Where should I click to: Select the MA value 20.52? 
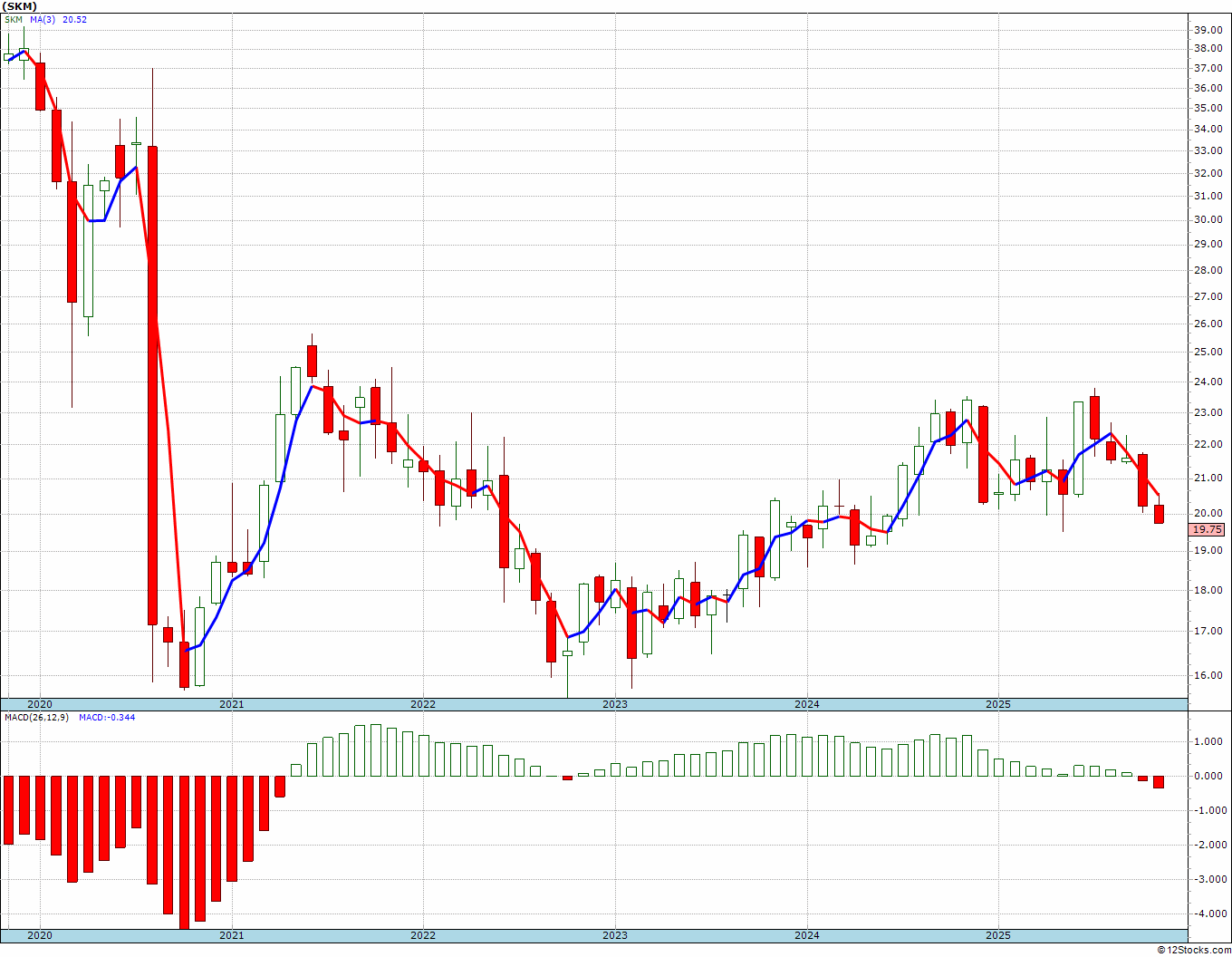tap(75, 19)
